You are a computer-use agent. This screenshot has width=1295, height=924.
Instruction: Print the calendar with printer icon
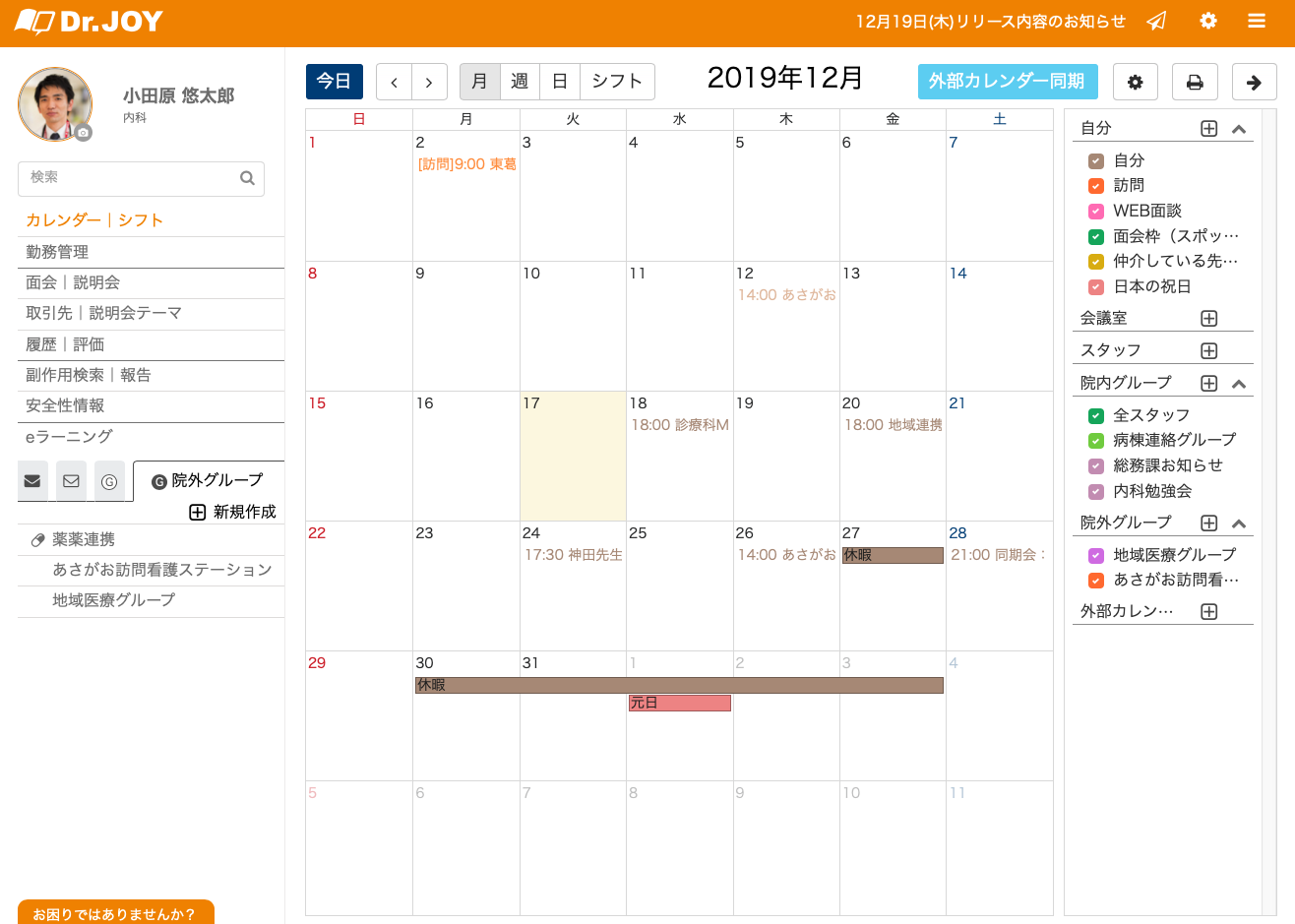pyautogui.click(x=1195, y=82)
